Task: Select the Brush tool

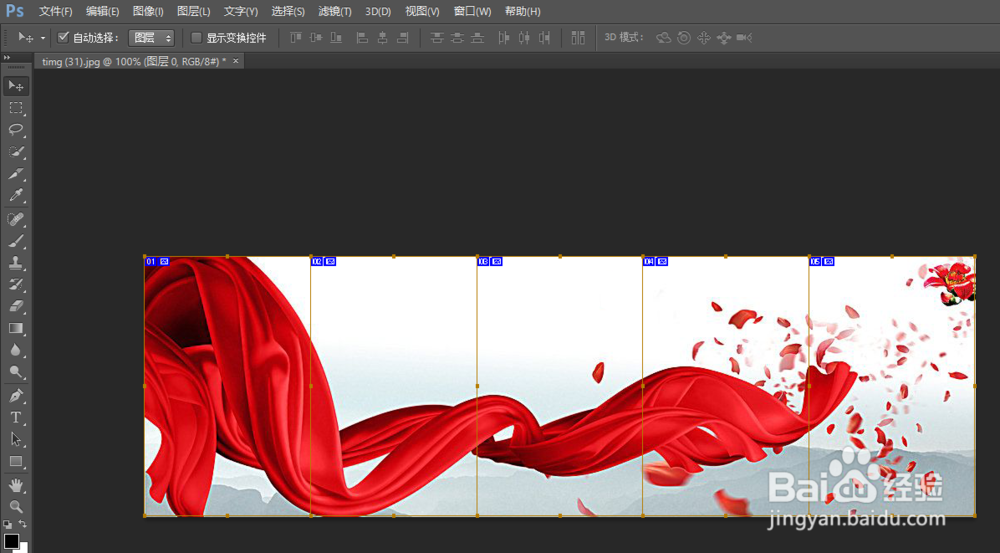Action: click(16, 241)
